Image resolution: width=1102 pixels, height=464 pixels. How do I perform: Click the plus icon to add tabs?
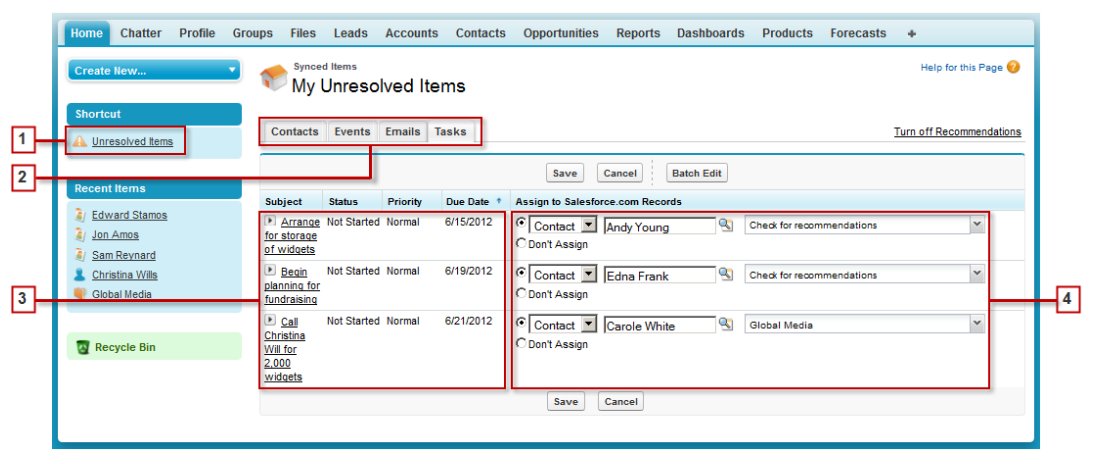(x=912, y=33)
